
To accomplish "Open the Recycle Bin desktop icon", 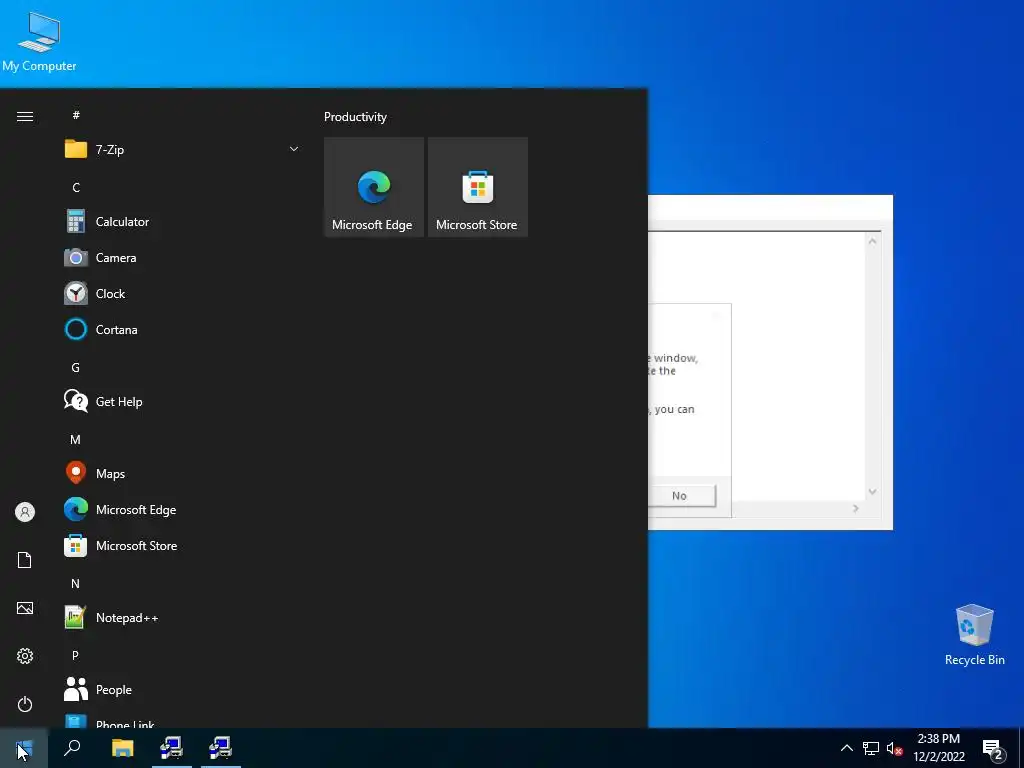I will tap(974, 635).
